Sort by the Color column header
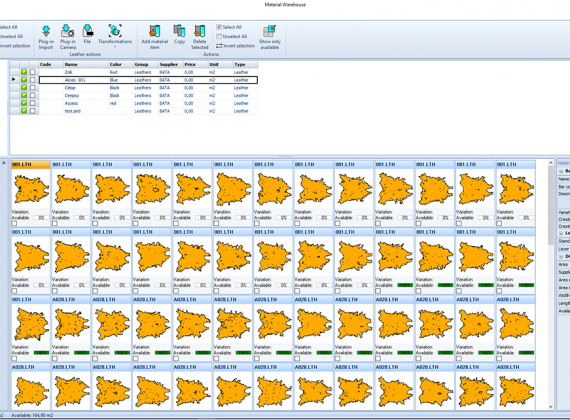Image resolution: width=570 pixels, height=420 pixels. pos(121,64)
